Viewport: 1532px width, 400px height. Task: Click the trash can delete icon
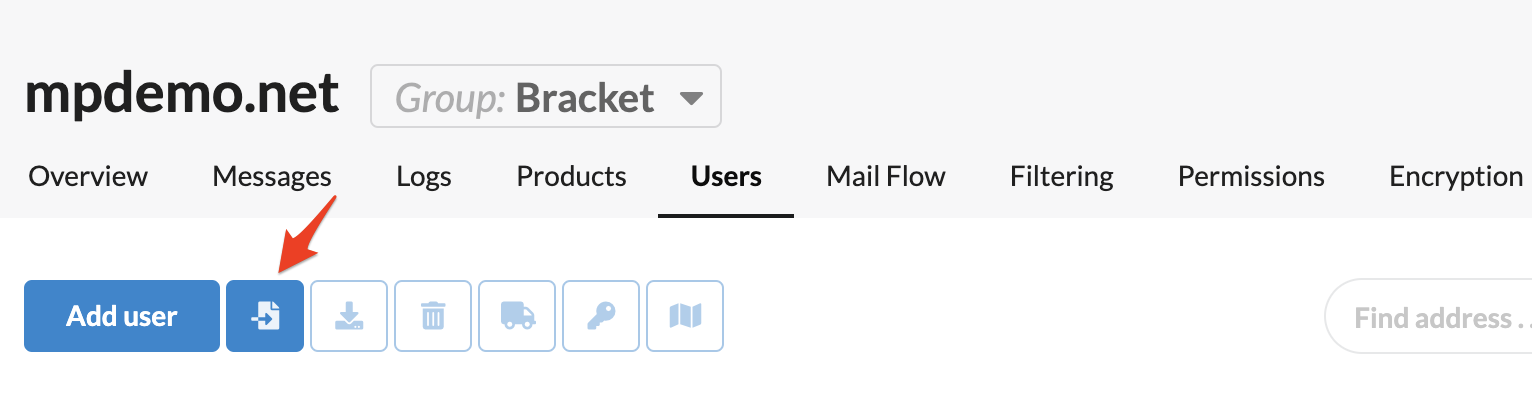pos(433,316)
